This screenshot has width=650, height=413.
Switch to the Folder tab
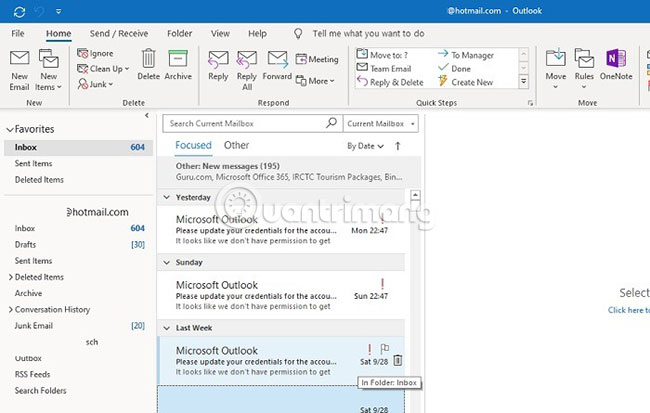click(x=179, y=34)
